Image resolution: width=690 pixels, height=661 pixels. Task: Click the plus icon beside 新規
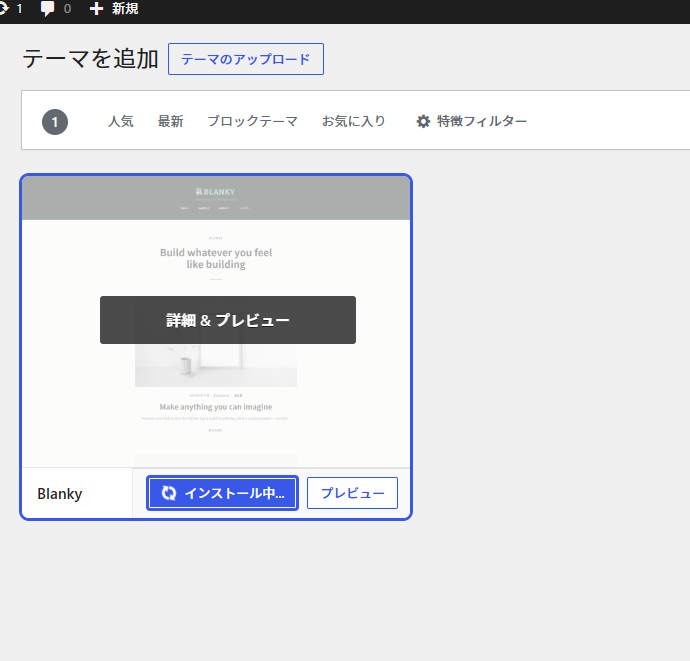pos(96,9)
